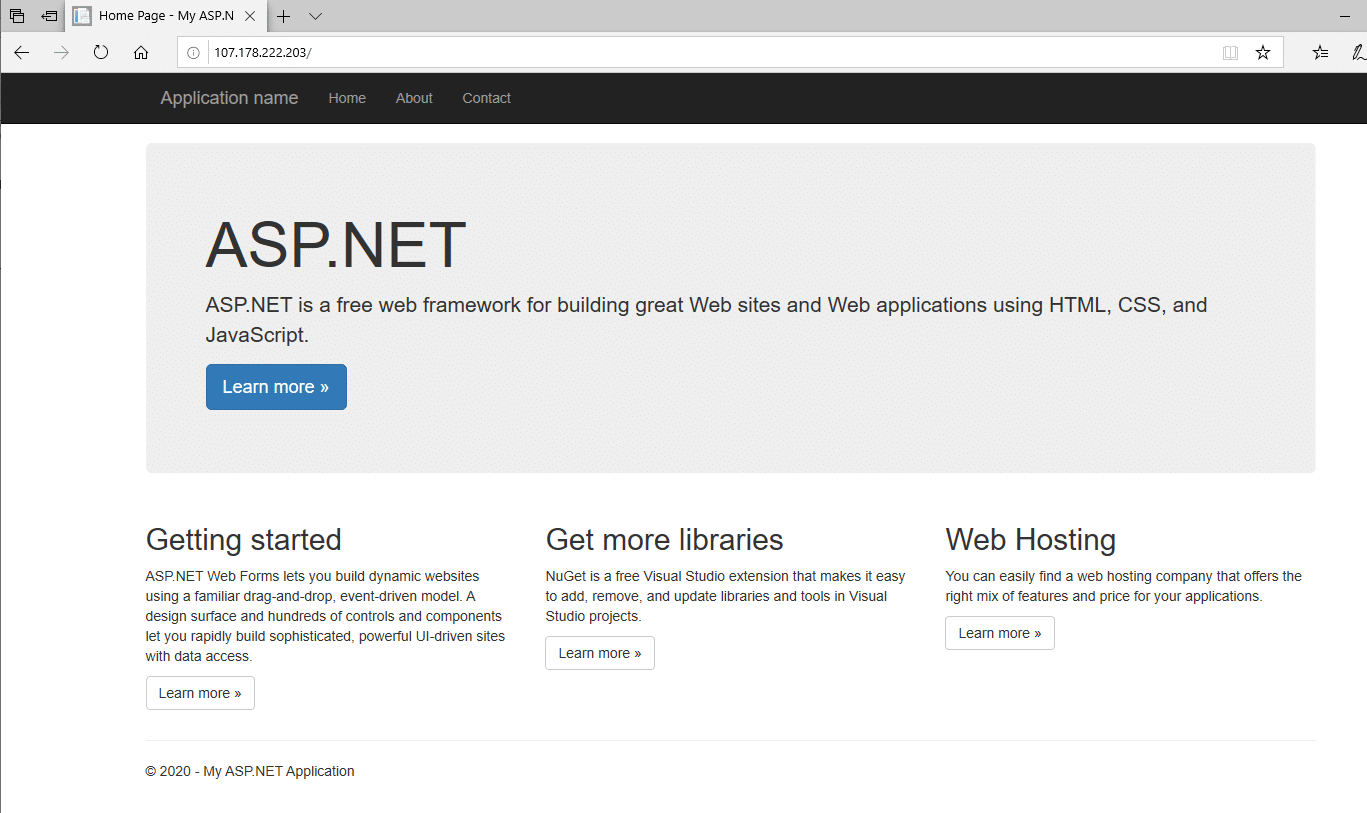The image size is (1367, 813).
Task: Close the Home Page tab
Action: [x=250, y=16]
